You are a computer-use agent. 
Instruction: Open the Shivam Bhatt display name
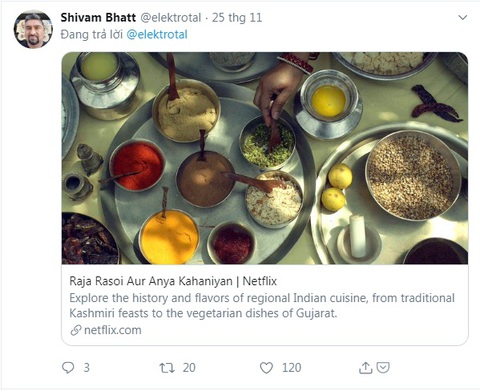98,17
